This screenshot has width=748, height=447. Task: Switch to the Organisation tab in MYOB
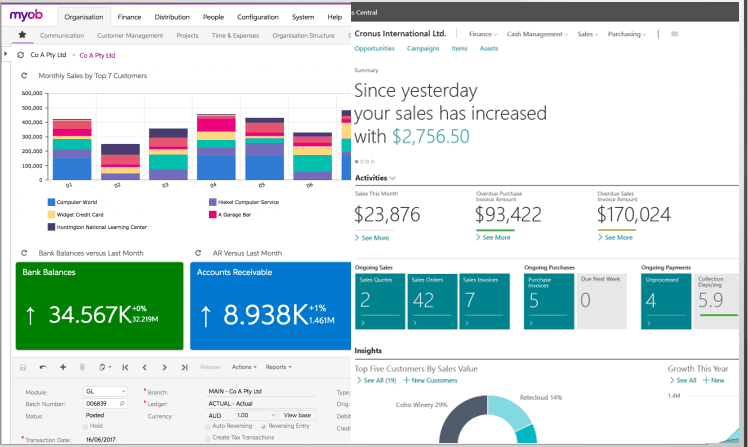click(83, 17)
